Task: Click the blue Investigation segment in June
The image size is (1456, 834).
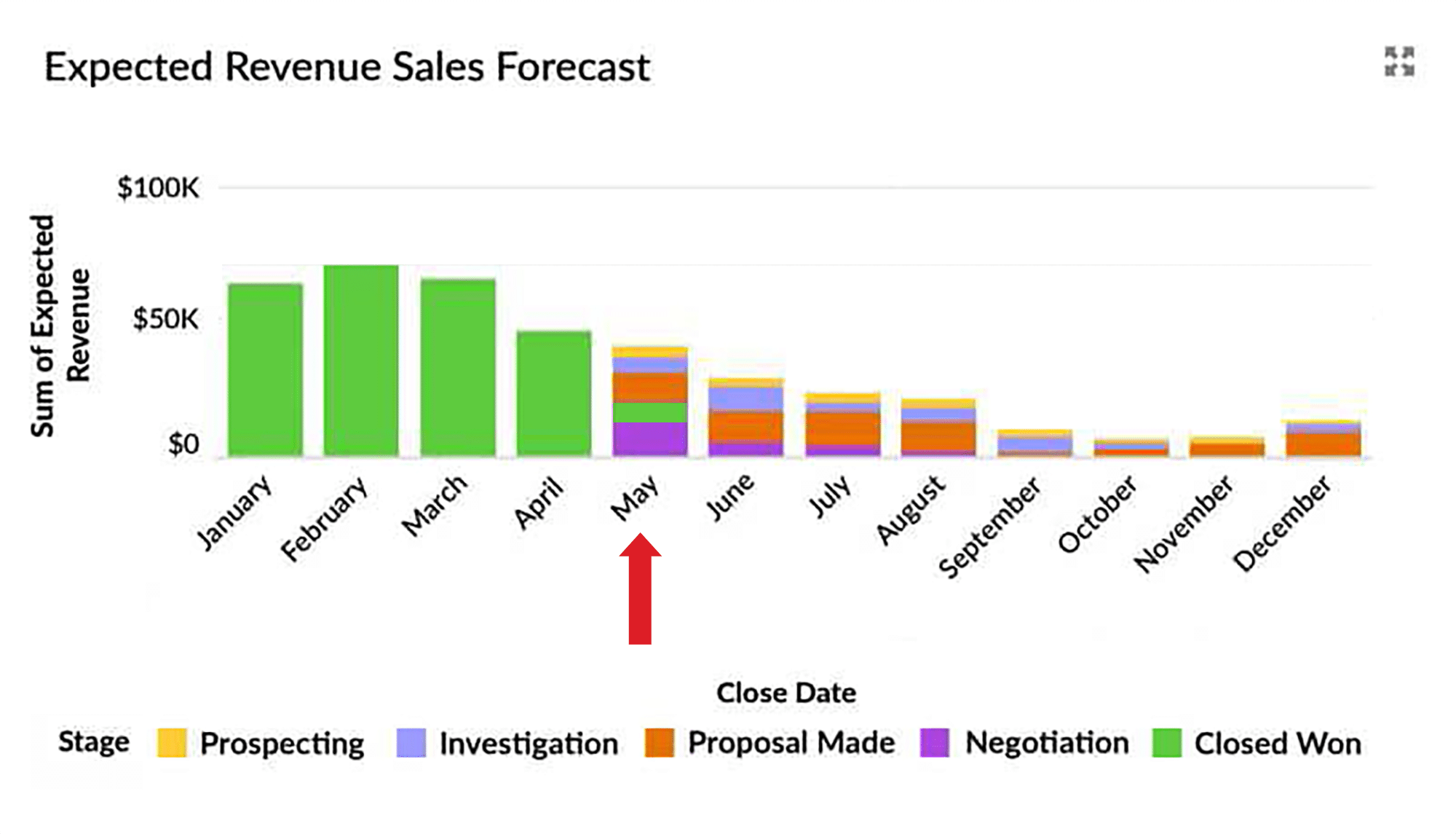Action: click(x=746, y=398)
